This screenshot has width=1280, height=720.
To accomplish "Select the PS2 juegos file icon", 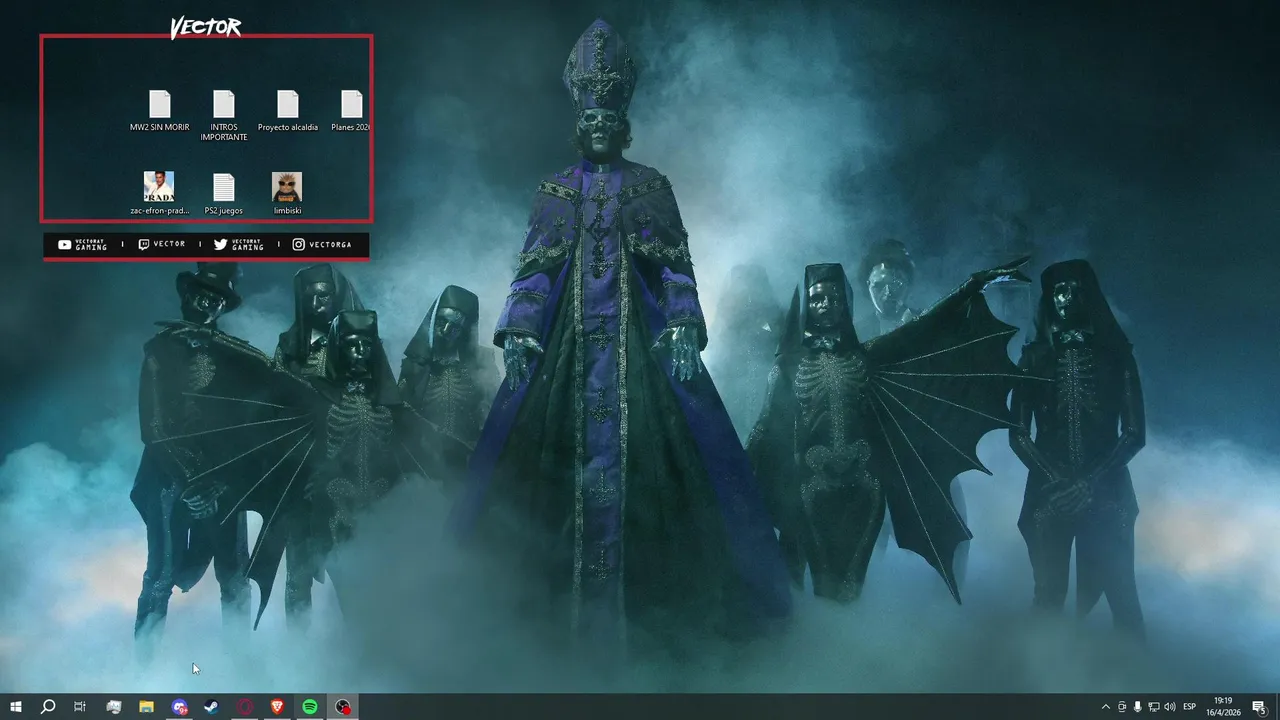I will click(224, 187).
